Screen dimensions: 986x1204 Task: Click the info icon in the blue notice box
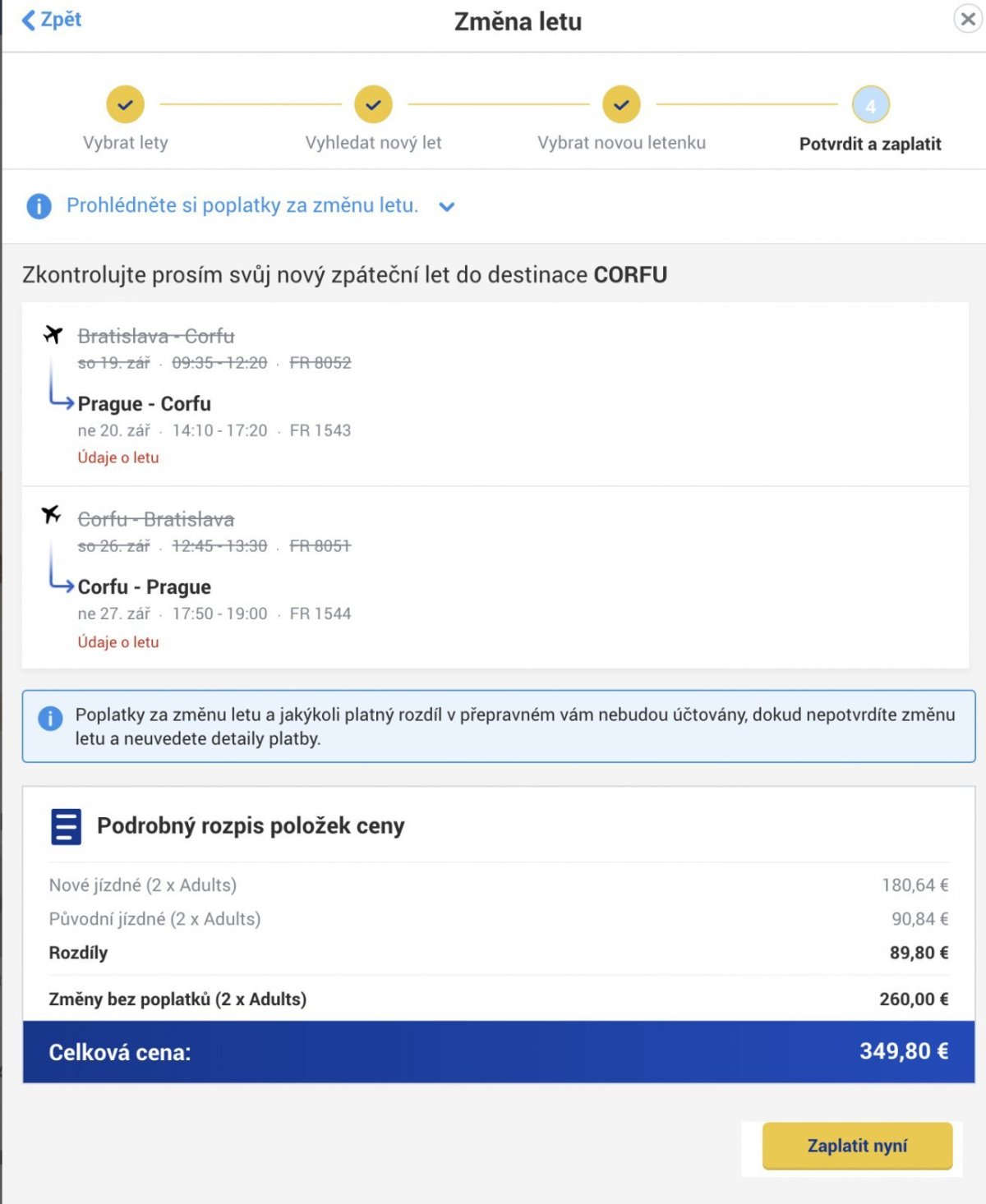50,719
